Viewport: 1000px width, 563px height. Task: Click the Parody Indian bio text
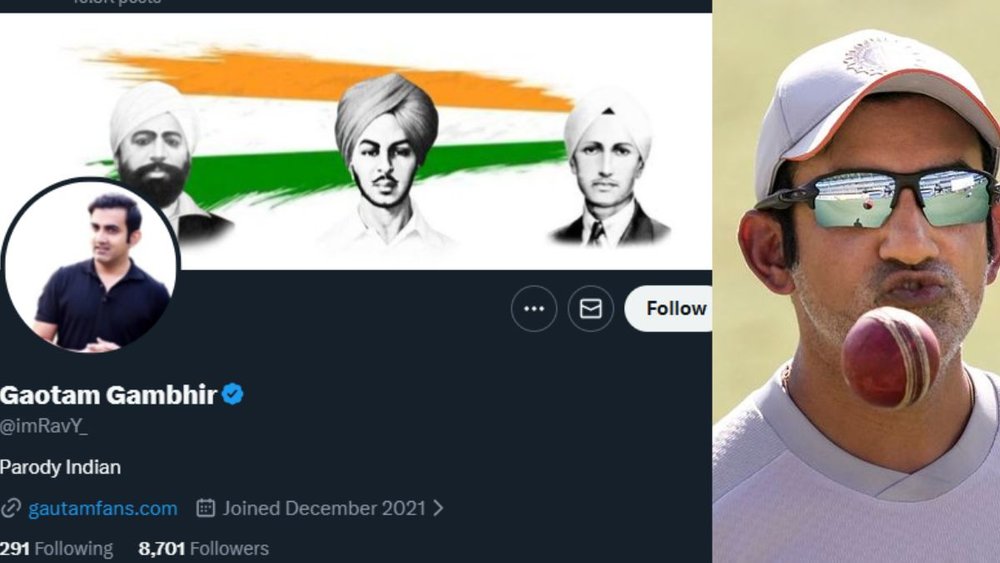tap(60, 467)
